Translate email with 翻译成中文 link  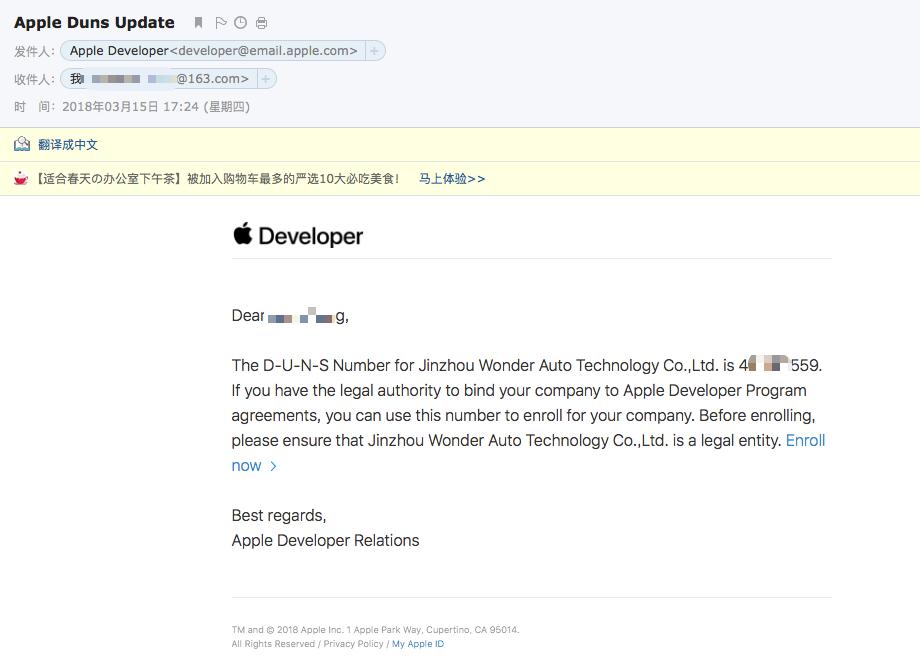(68, 145)
